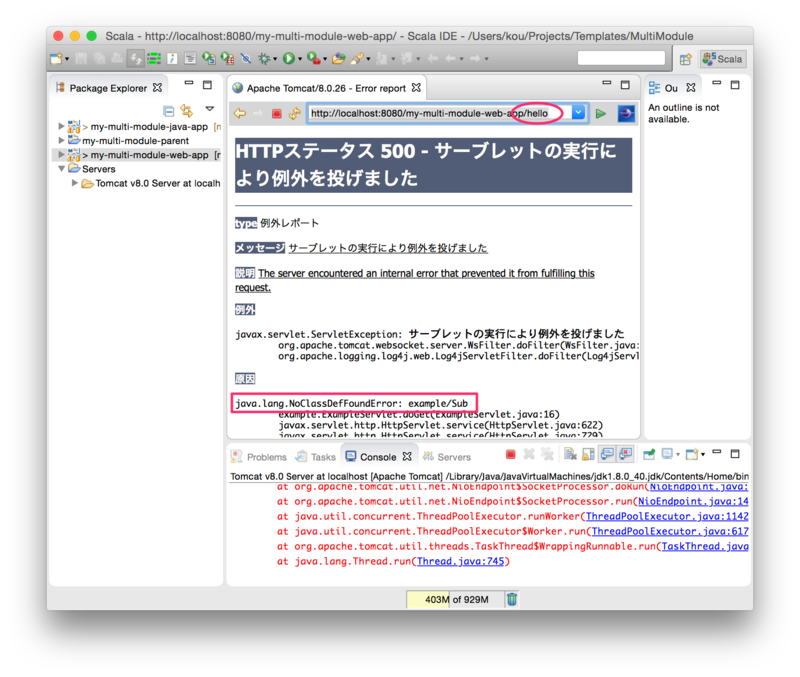800x677 pixels.
Task: Click the Eclipse globe icon beside the Go arrow
Action: [x=626, y=113]
